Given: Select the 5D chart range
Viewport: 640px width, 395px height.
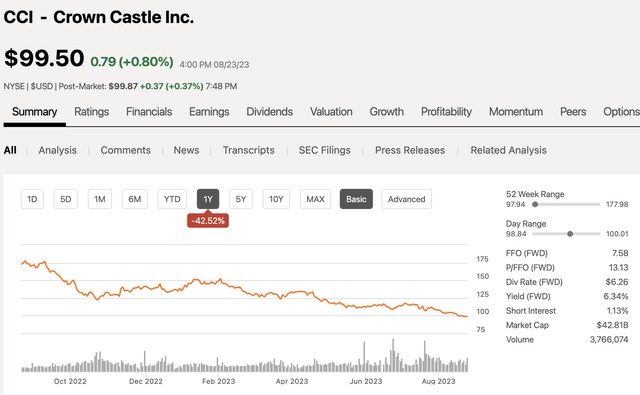Looking at the screenshot, I should pos(66,199).
